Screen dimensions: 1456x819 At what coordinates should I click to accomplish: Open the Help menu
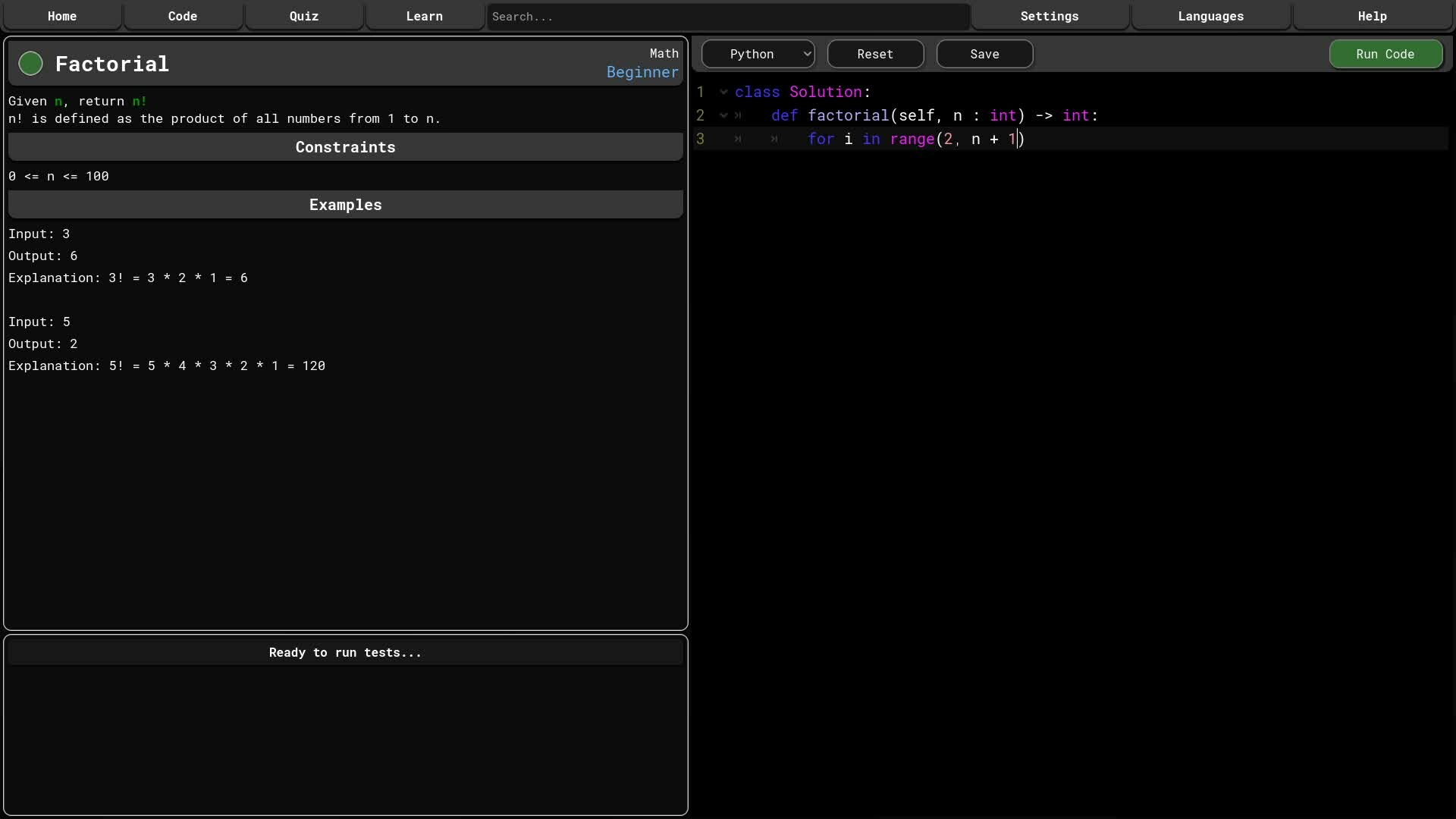[1372, 16]
